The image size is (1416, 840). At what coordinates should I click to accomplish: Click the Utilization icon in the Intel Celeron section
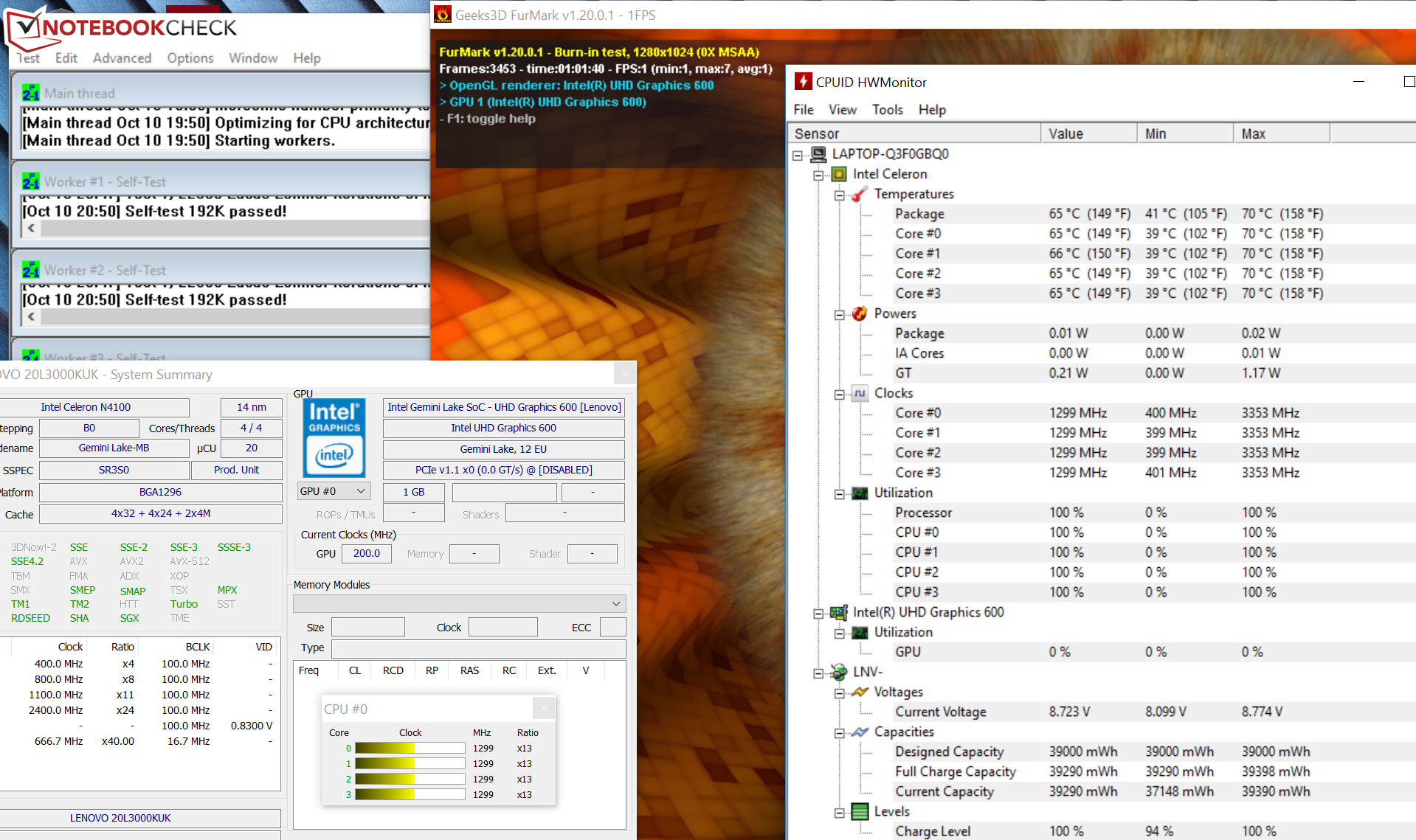click(x=860, y=493)
